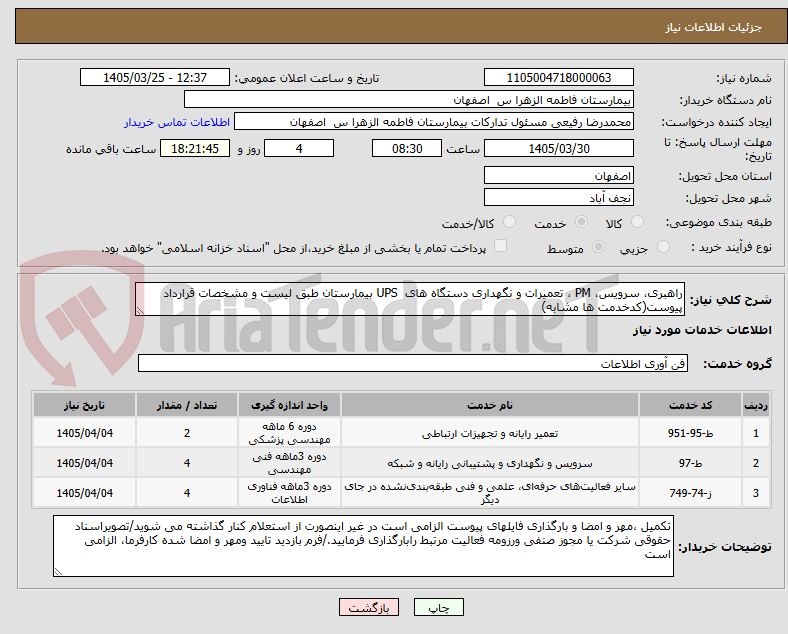Select the جزیی purchase type radio
This screenshot has height=634, width=788.
[x=663, y=247]
